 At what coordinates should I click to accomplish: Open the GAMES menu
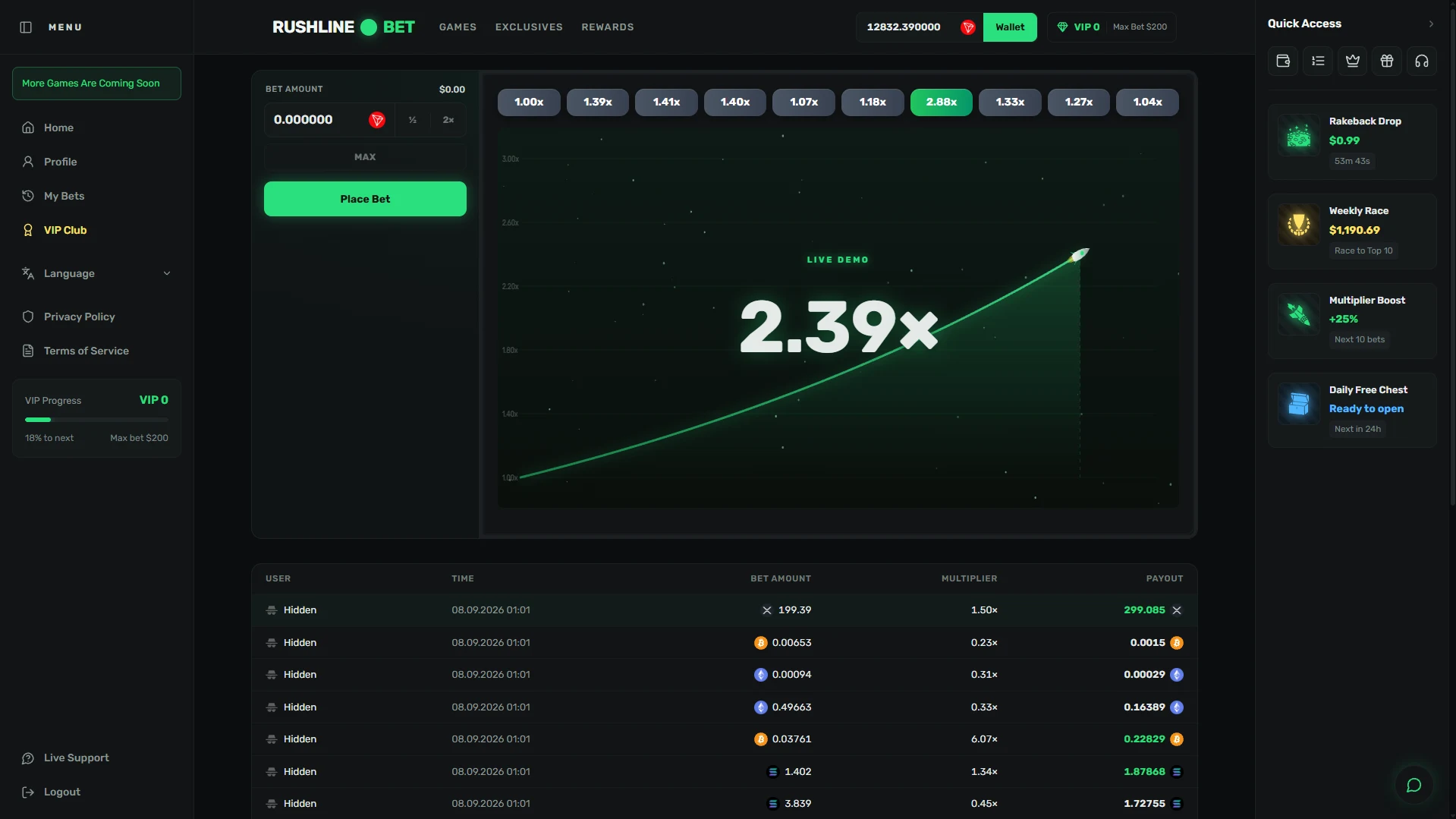click(458, 27)
